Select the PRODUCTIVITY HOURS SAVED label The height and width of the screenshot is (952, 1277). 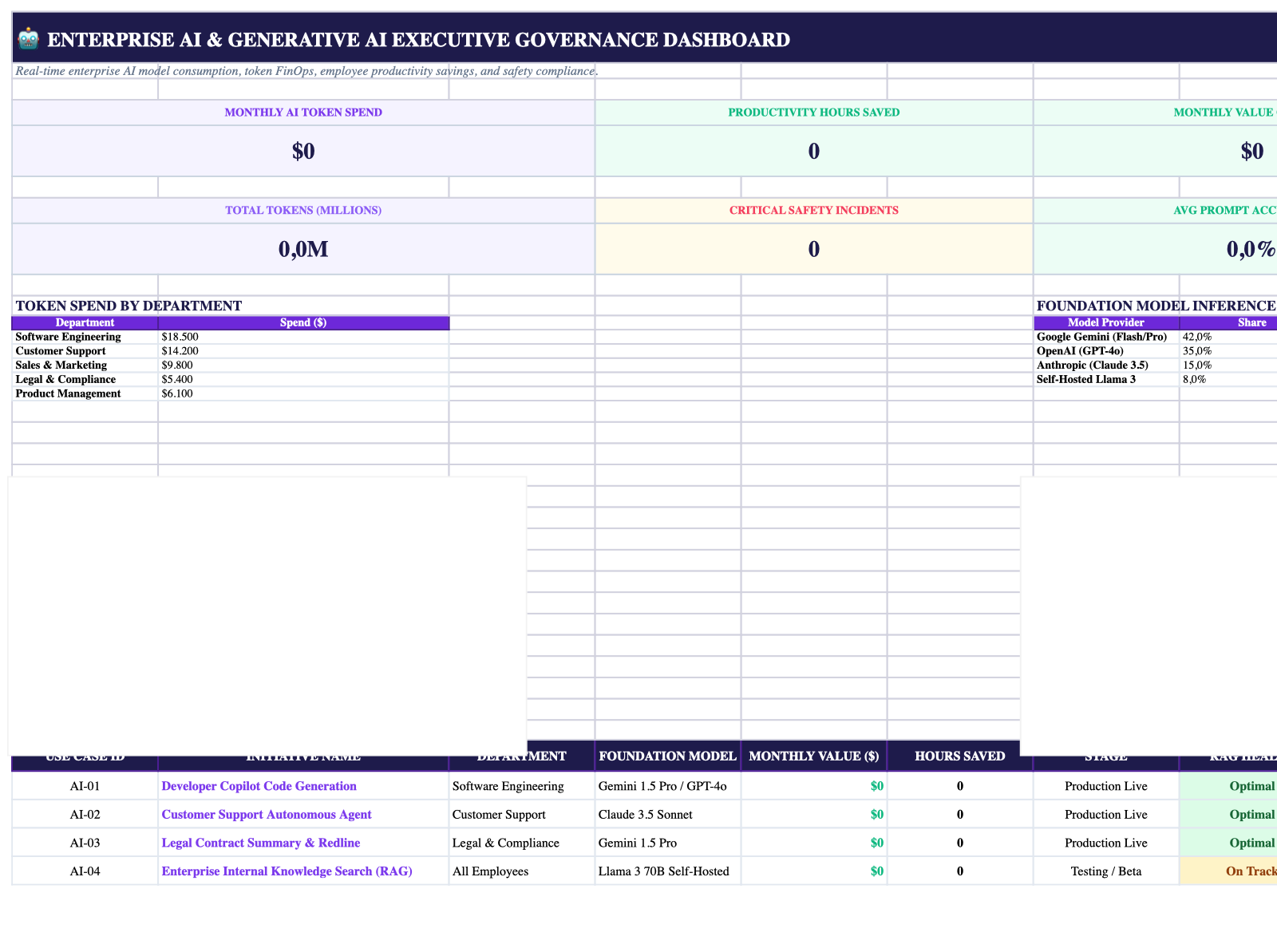(x=813, y=113)
